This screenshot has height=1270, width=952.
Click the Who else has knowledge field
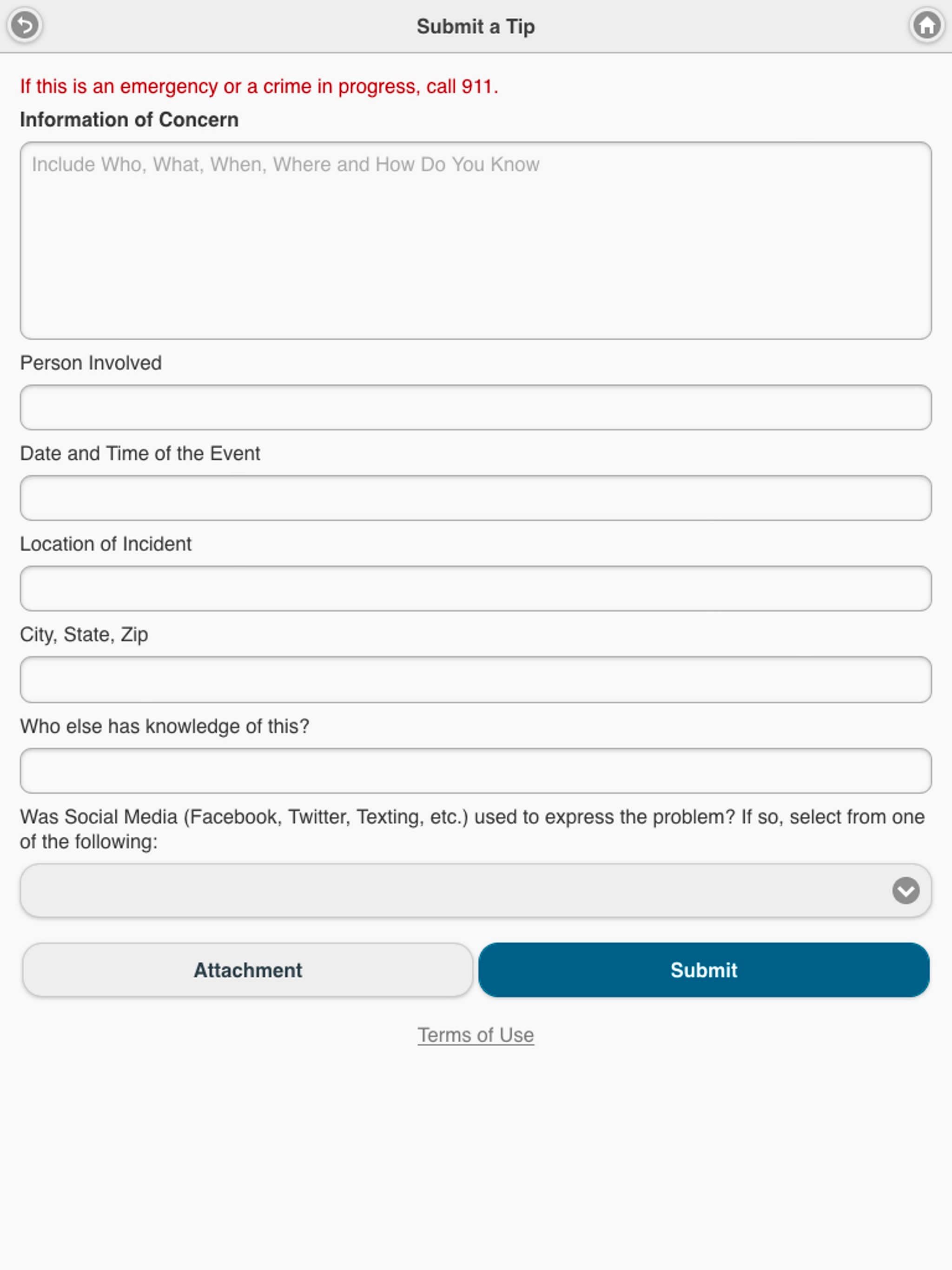click(x=476, y=770)
